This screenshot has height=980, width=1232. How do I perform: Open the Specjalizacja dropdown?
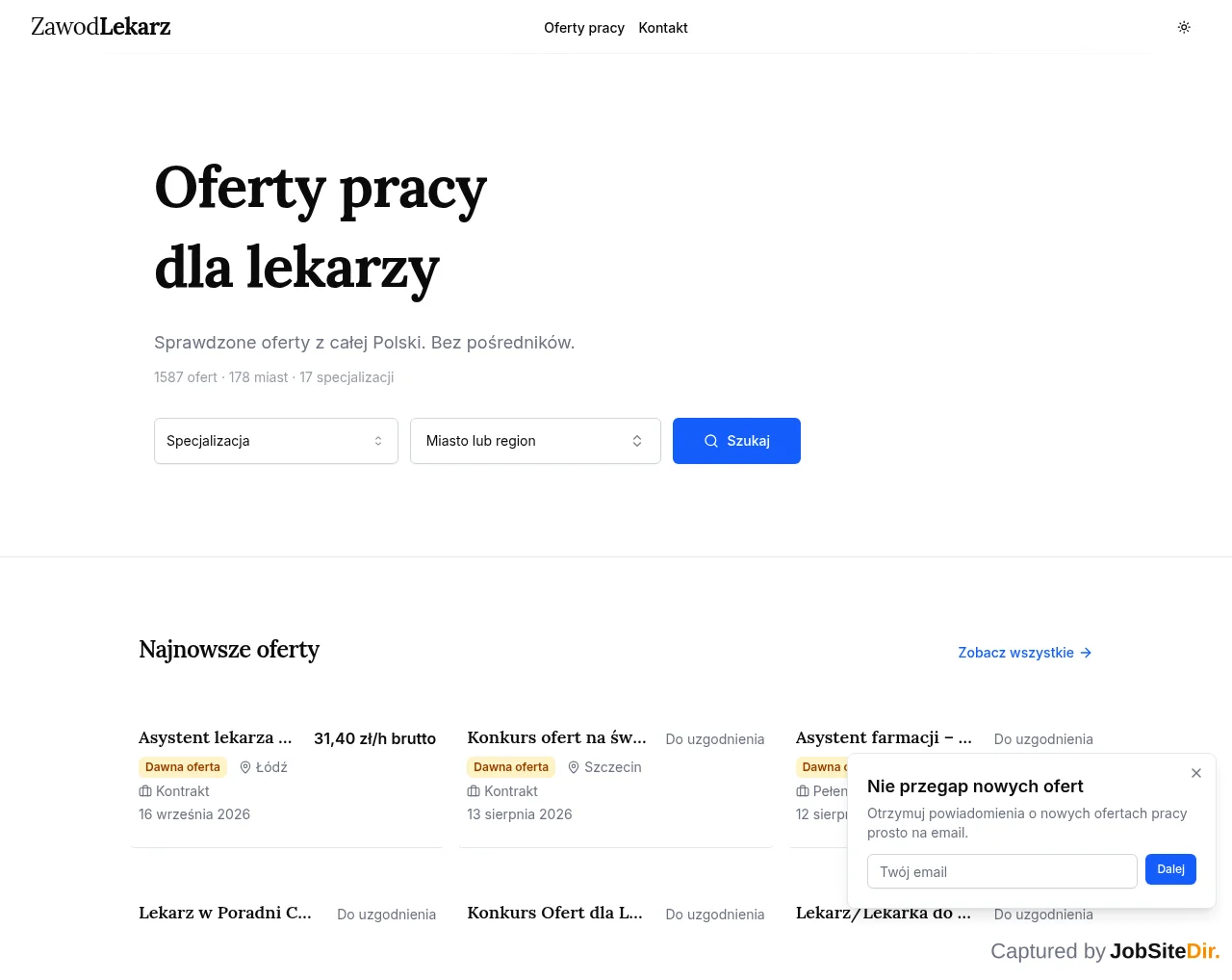pos(276,441)
